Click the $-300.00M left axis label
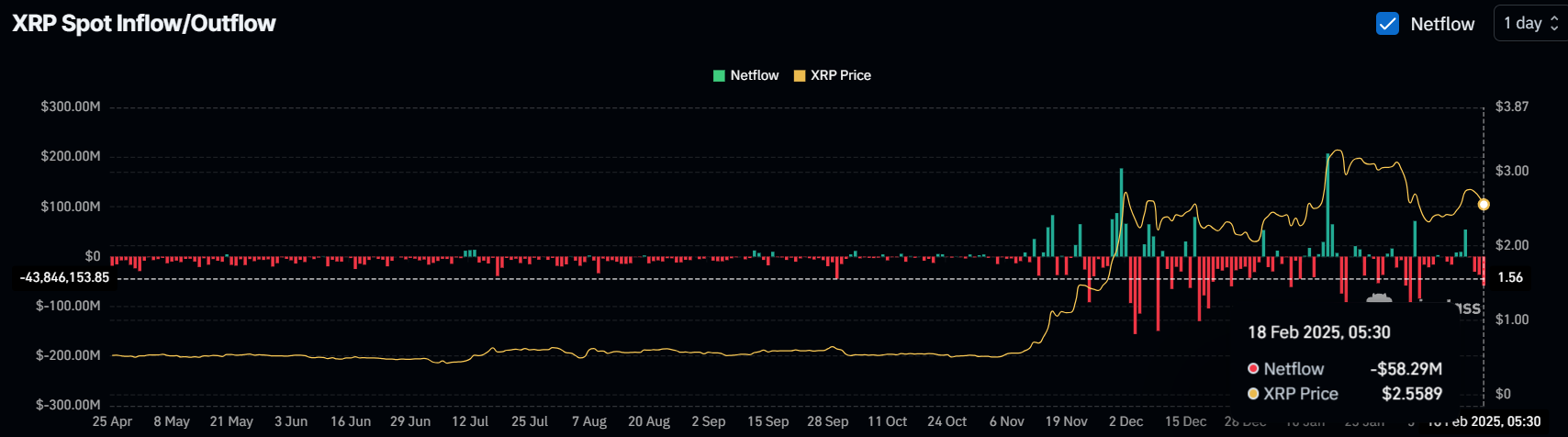Screen dimensions: 1568x437 tap(68, 405)
